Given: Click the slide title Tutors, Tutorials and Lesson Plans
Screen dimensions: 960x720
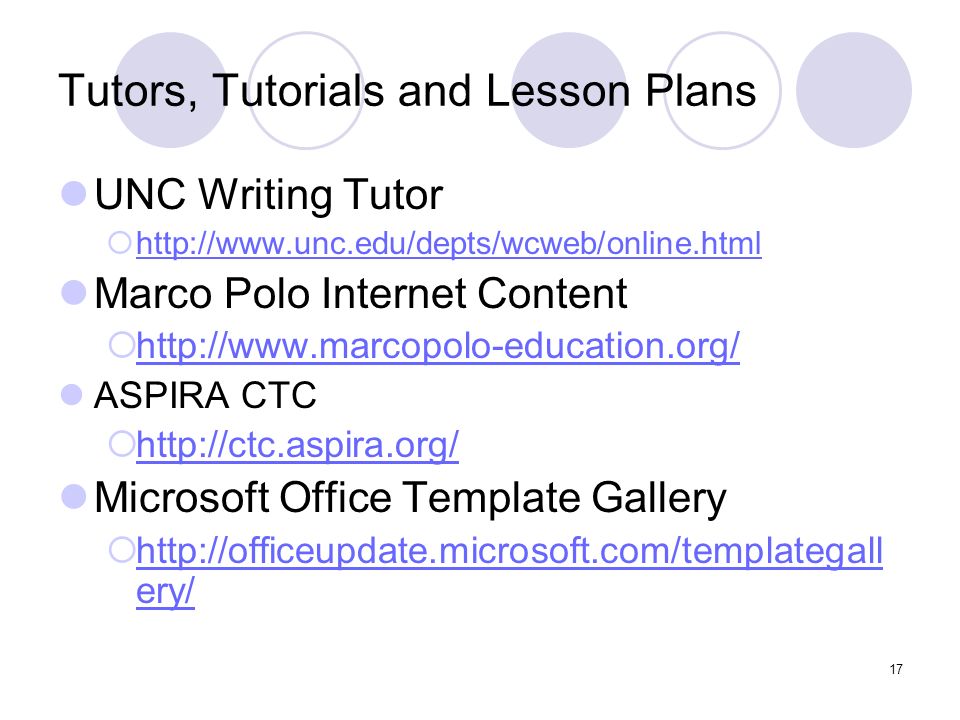Looking at the screenshot, I should [x=407, y=91].
